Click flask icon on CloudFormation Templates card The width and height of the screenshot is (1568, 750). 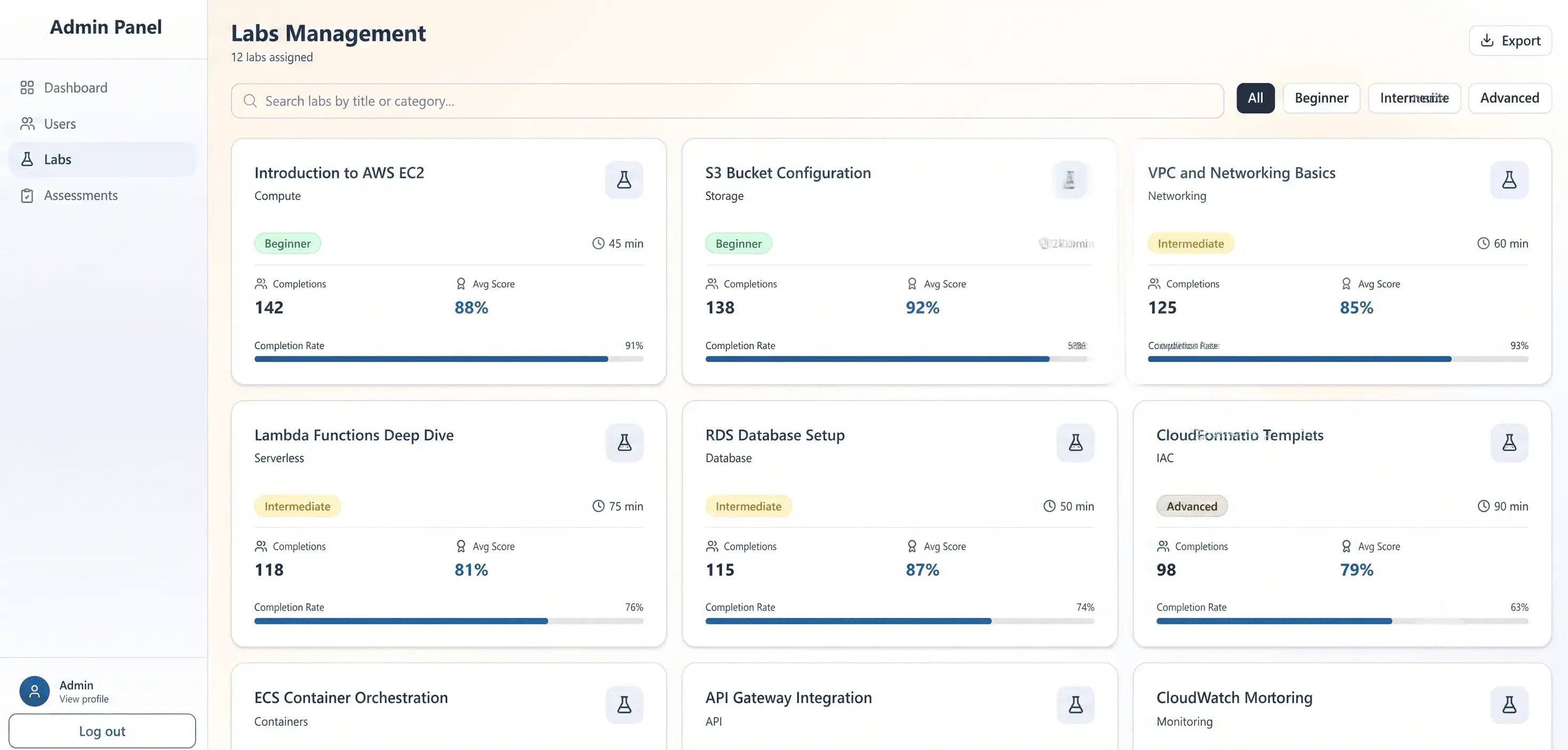click(1509, 442)
